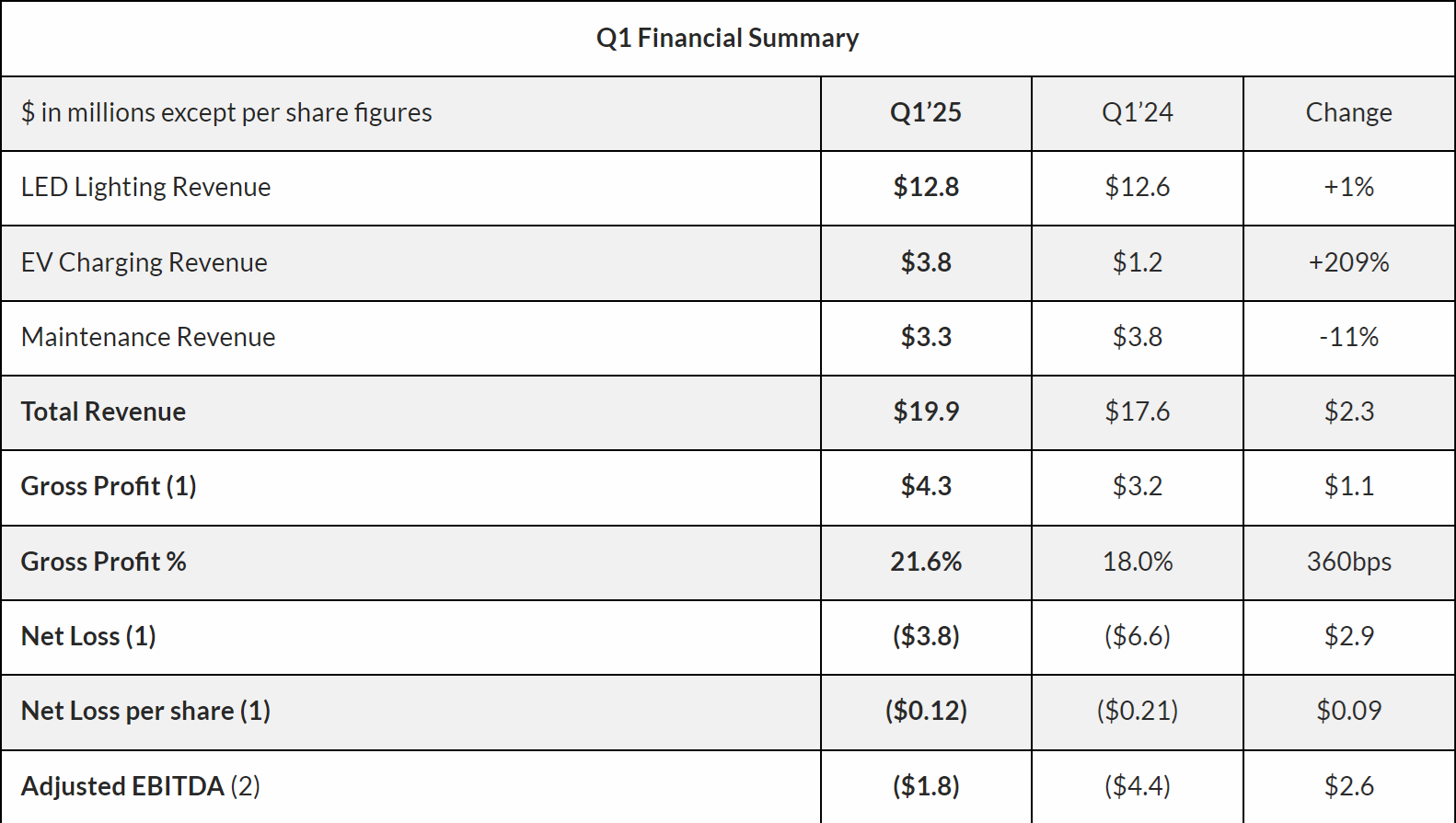Select the 360bps change cell
This screenshot has width=1456, height=823.
click(1348, 562)
